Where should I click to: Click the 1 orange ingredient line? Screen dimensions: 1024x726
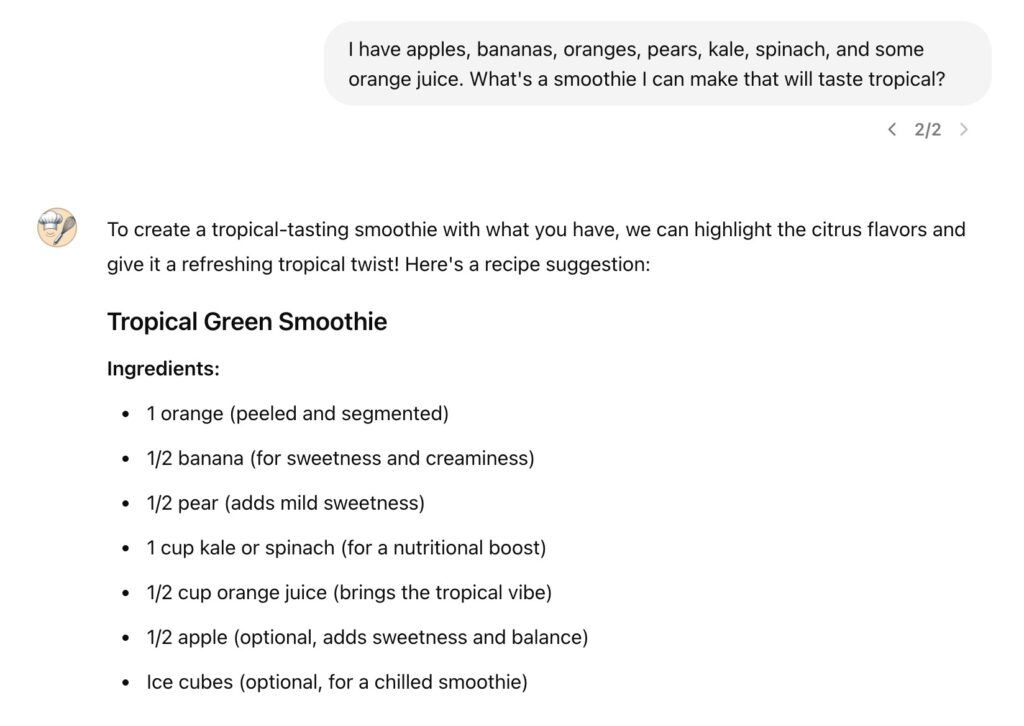click(297, 414)
